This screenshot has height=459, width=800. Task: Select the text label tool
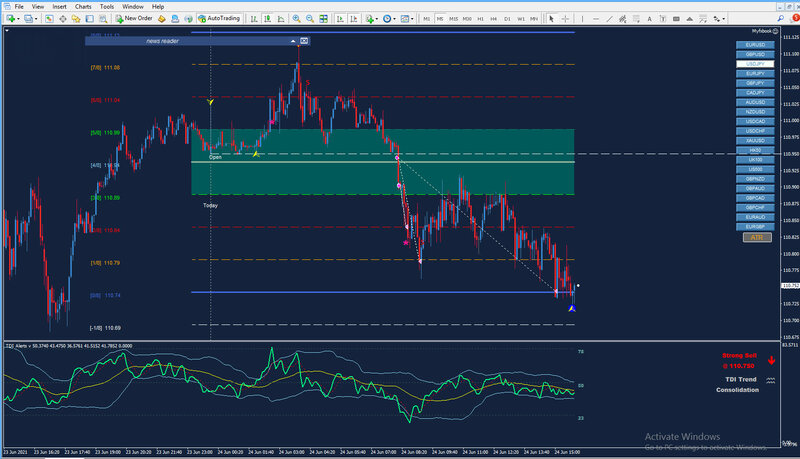663,19
